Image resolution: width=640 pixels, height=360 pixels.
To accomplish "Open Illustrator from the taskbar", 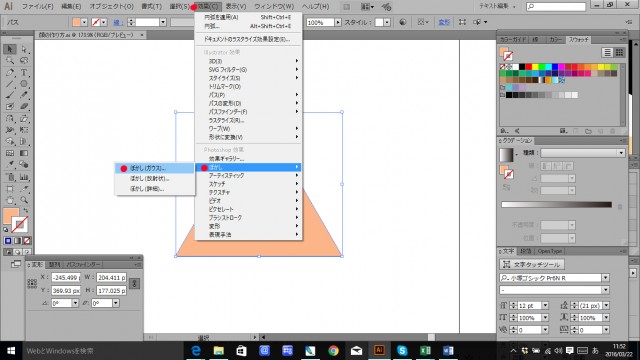I will pos(379,350).
